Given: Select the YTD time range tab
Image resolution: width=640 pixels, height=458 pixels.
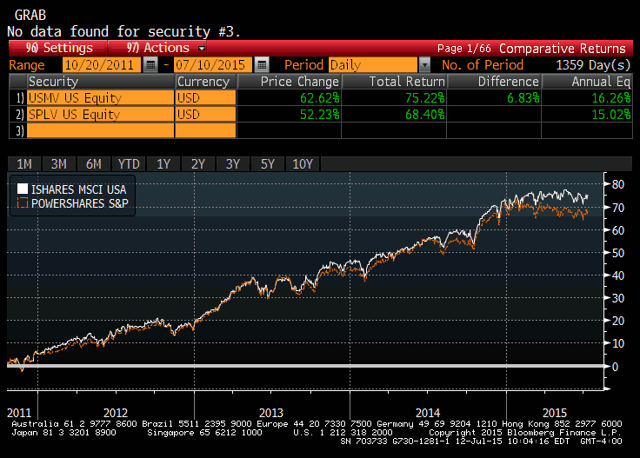Looking at the screenshot, I should coord(129,164).
